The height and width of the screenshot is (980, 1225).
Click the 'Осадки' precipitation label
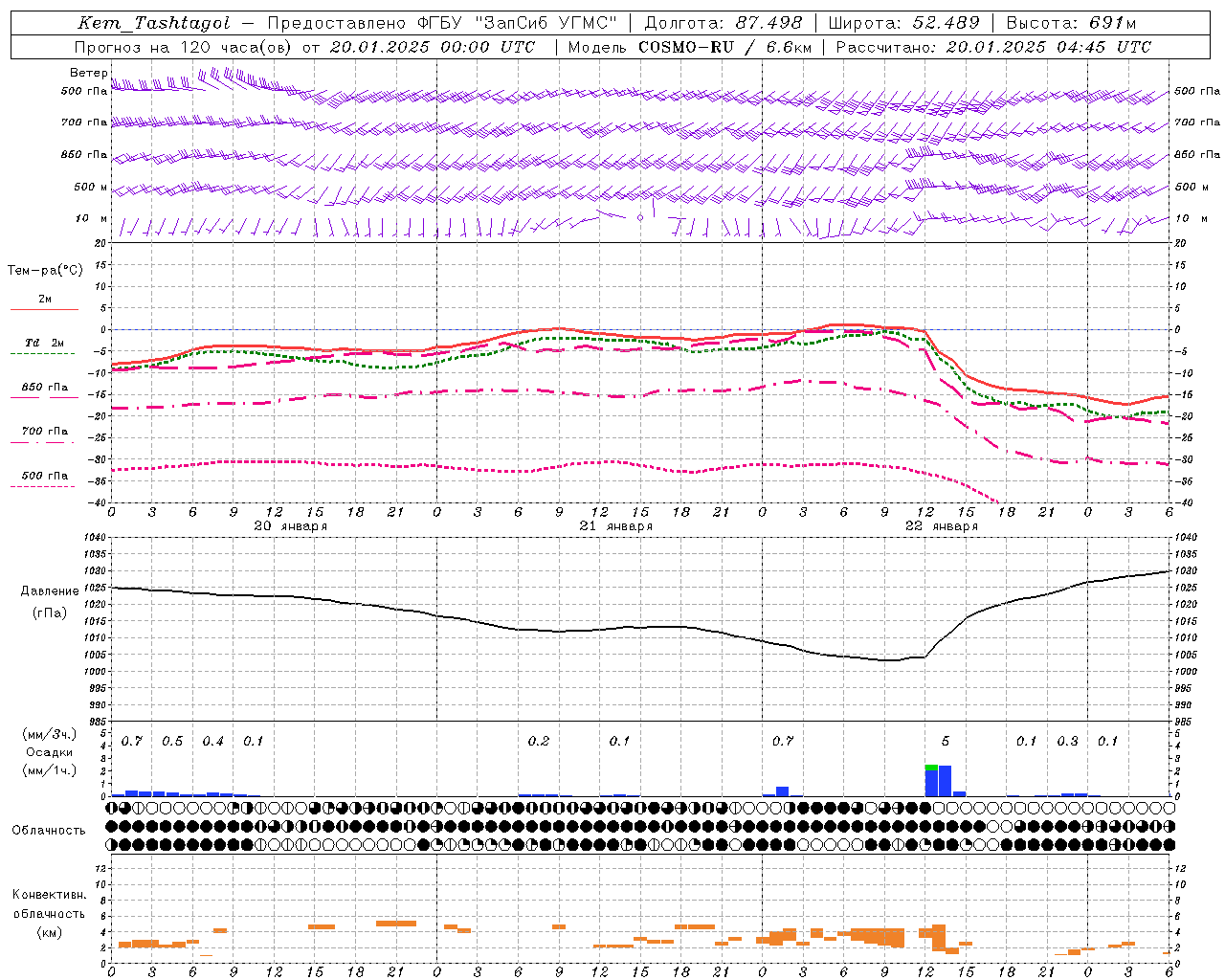50,752
